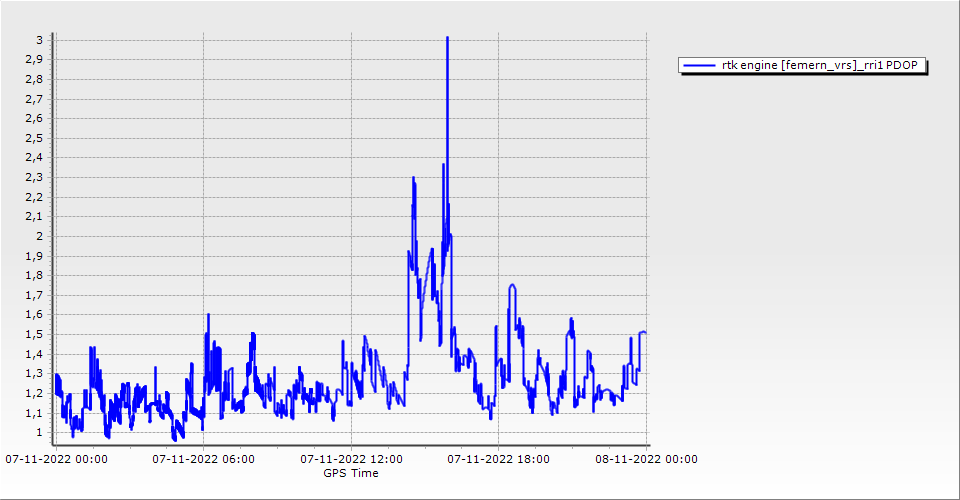Click the end of the line at right edge
The width and height of the screenshot is (960, 500).
(x=645, y=332)
